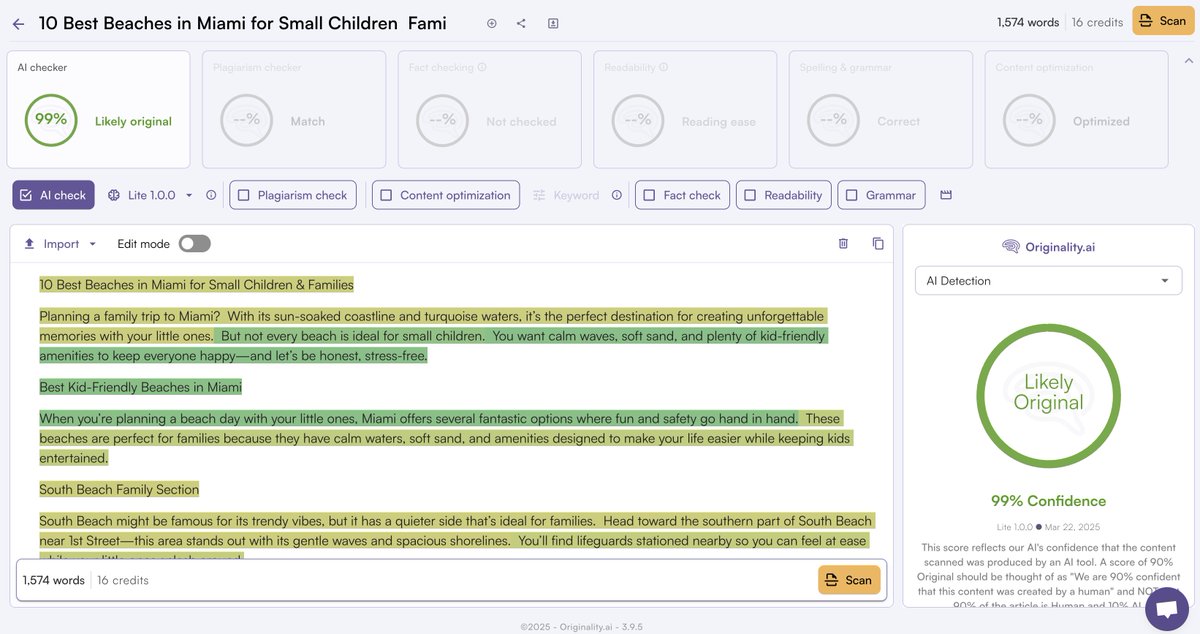1200x634 pixels.
Task: Click the paragraph starting 'Planning a family trip to Miami?'
Action: (x=433, y=336)
